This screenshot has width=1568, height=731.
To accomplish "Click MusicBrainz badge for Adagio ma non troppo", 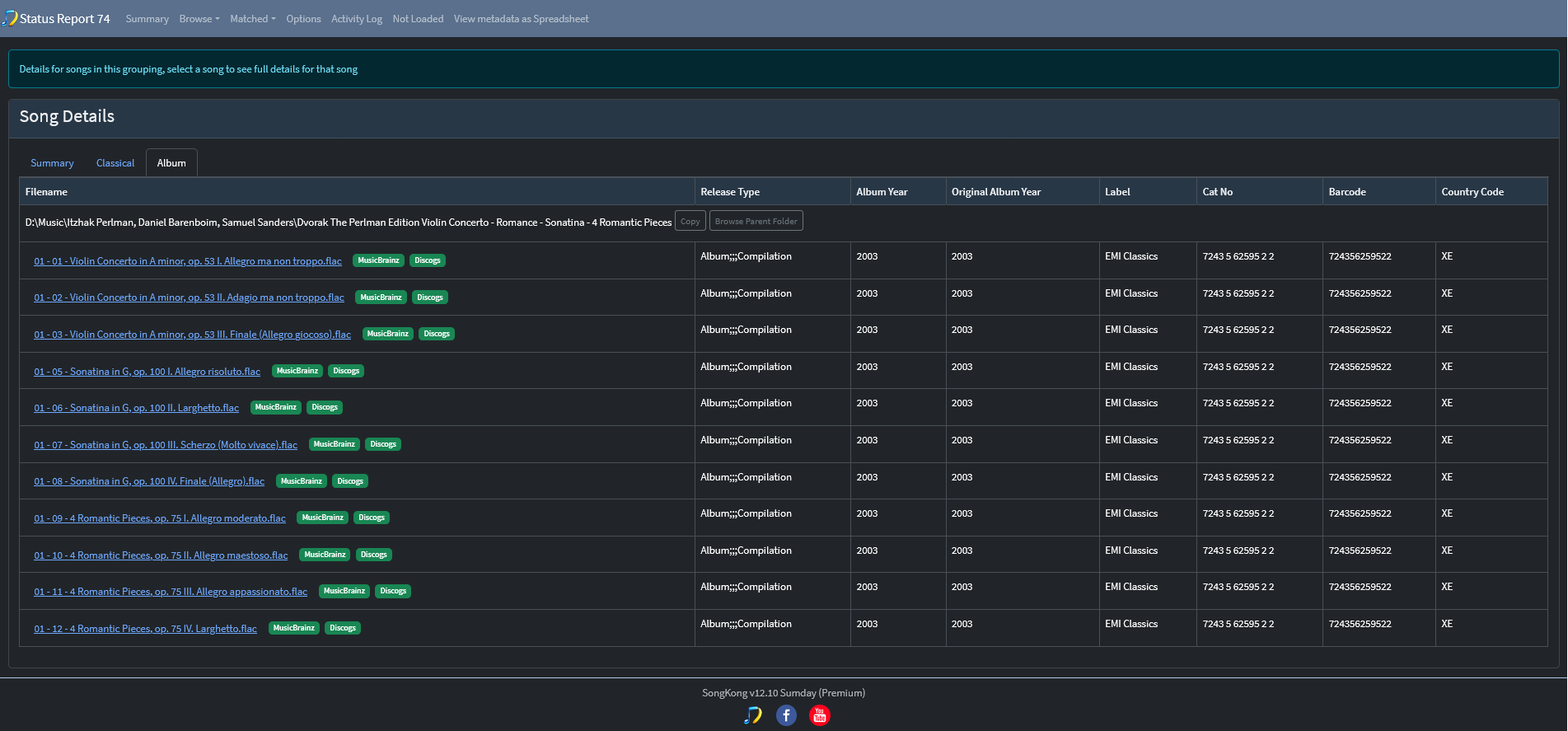I will (x=381, y=298).
